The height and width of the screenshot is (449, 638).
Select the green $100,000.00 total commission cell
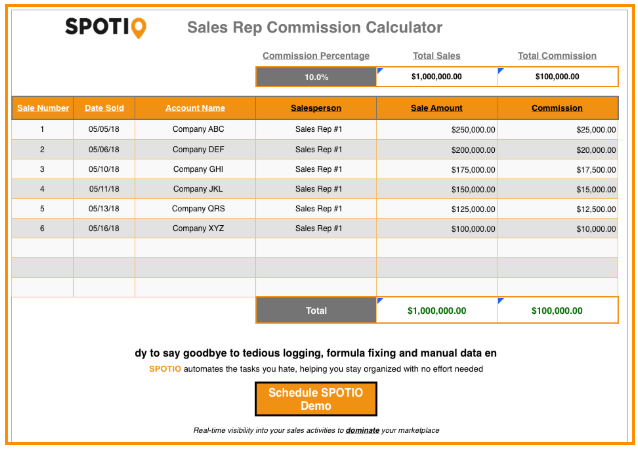click(x=557, y=311)
